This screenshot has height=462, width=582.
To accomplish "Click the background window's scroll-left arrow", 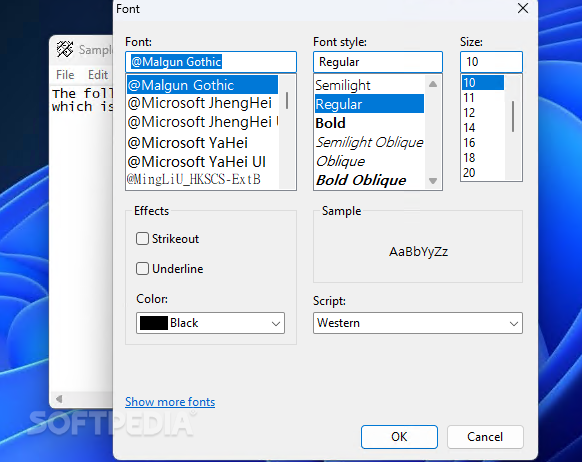I will coord(59,399).
